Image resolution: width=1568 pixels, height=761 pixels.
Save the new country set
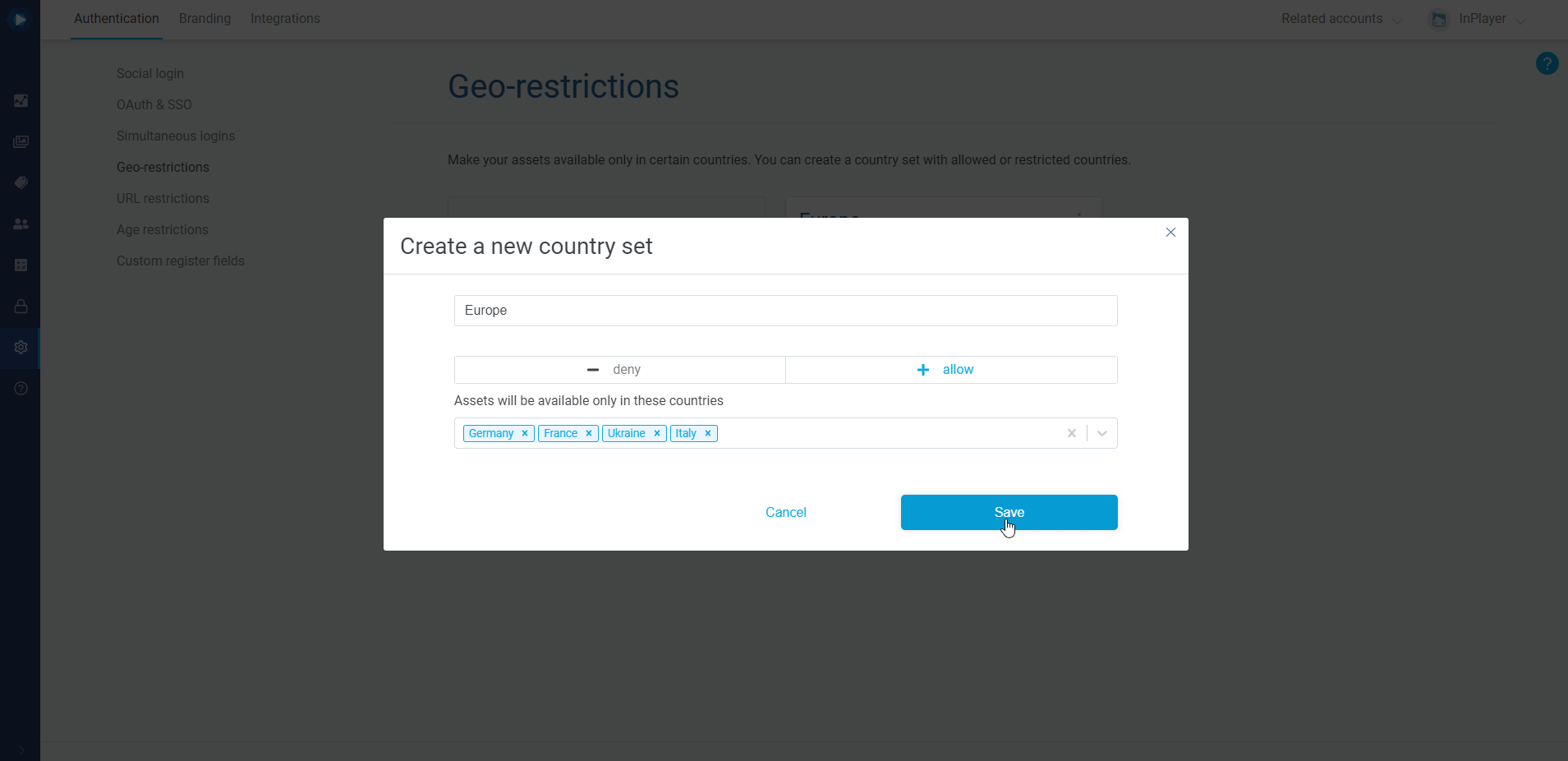(x=1009, y=512)
